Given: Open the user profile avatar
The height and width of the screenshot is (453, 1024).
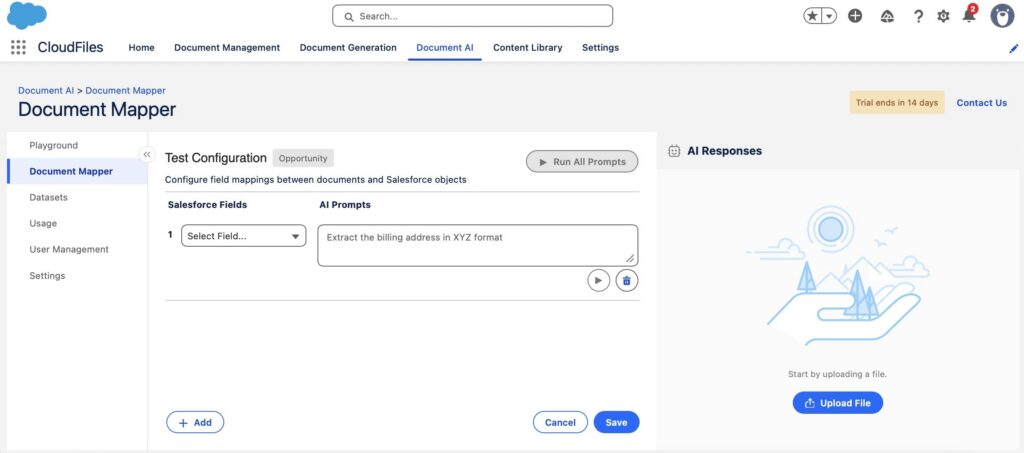Looking at the screenshot, I should coord(1002,16).
